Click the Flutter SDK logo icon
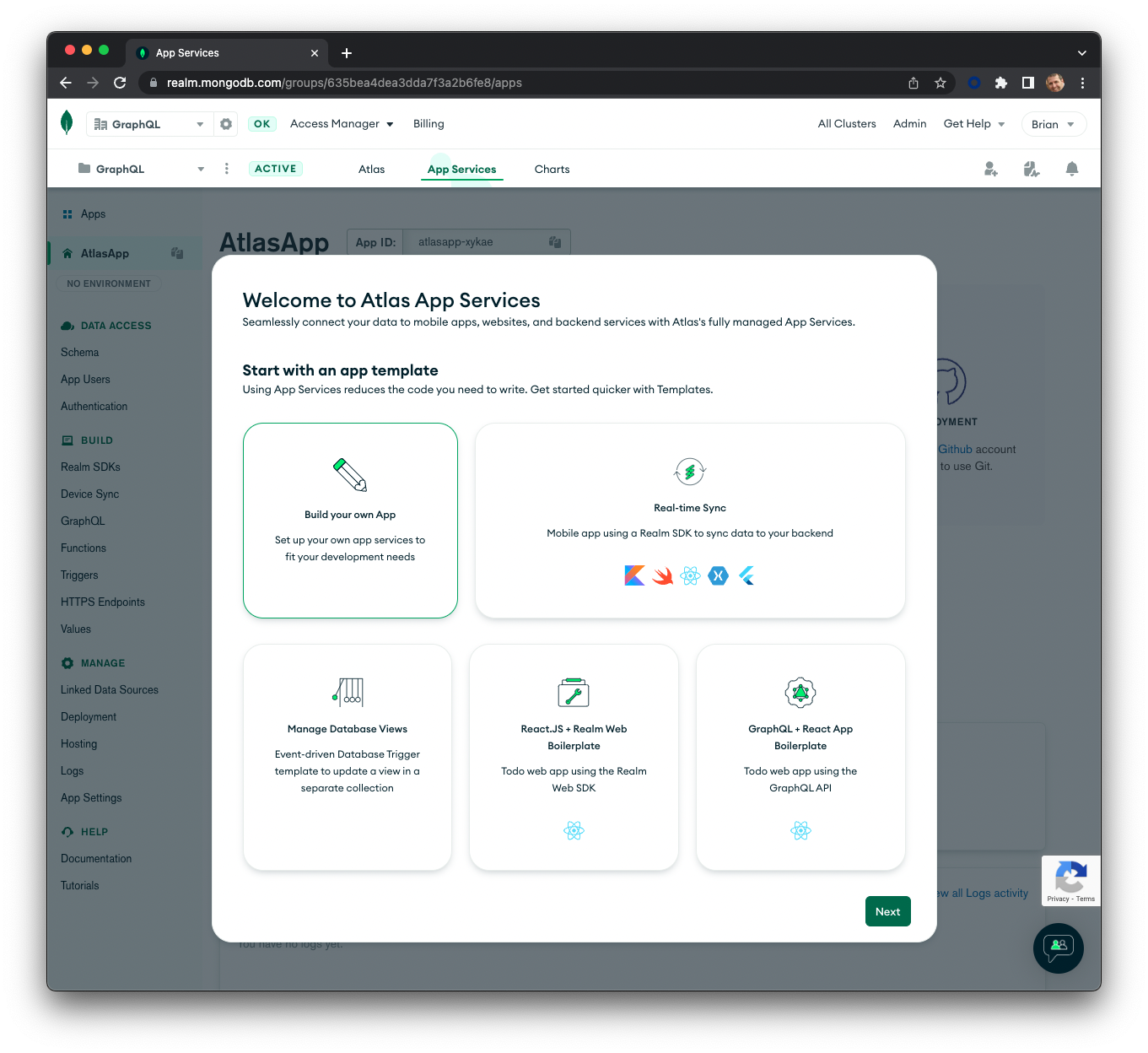This screenshot has width=1148, height=1053. [746, 575]
